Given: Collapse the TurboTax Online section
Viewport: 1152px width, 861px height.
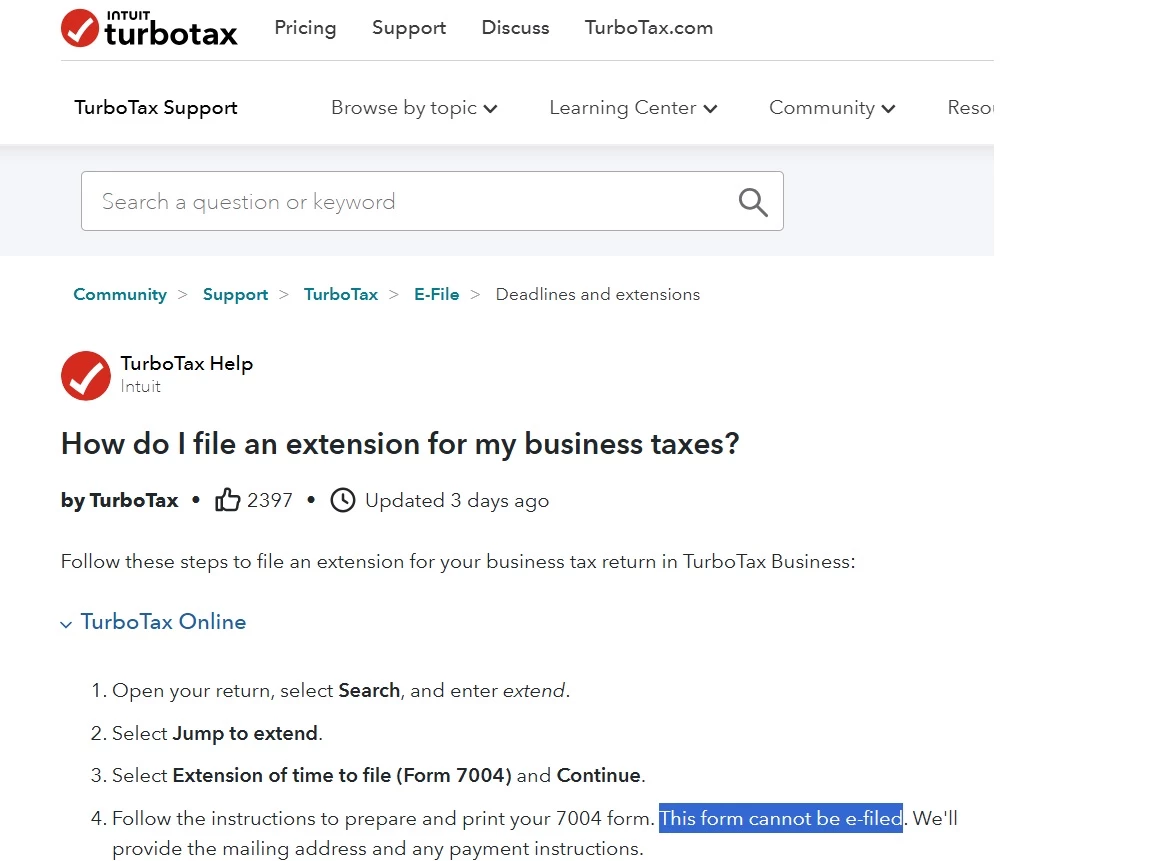Looking at the screenshot, I should [154, 622].
